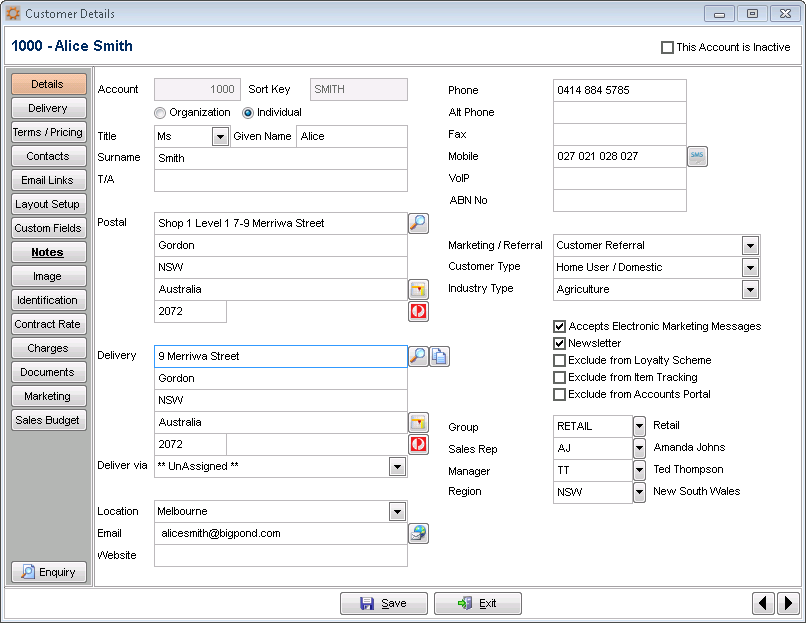This screenshot has width=806, height=623.
Task: Open the postal address lookup magnifier
Action: point(418,222)
